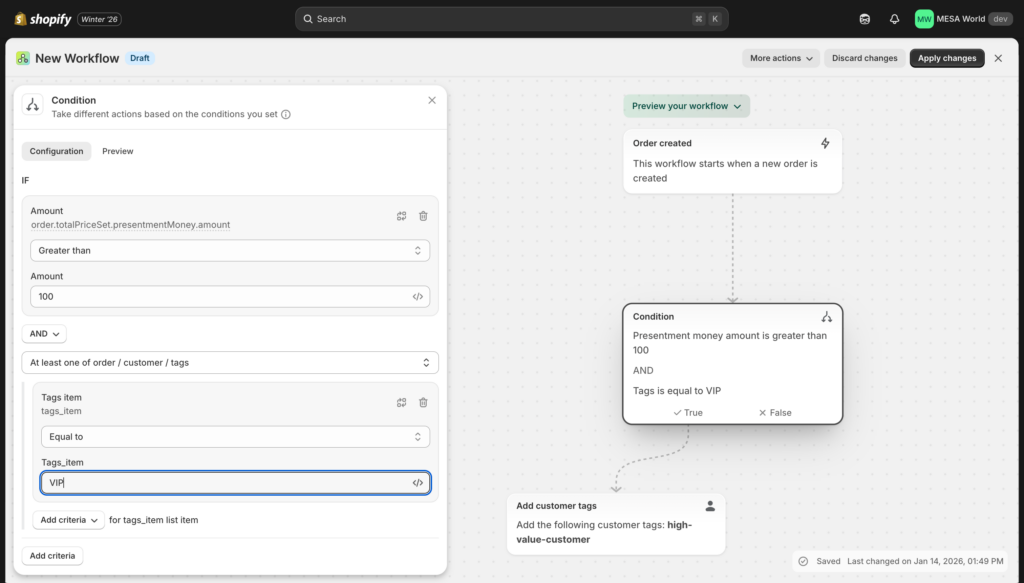Click the branch icon on the Condition card
Image resolution: width=1024 pixels, height=583 pixels.
[826, 315]
